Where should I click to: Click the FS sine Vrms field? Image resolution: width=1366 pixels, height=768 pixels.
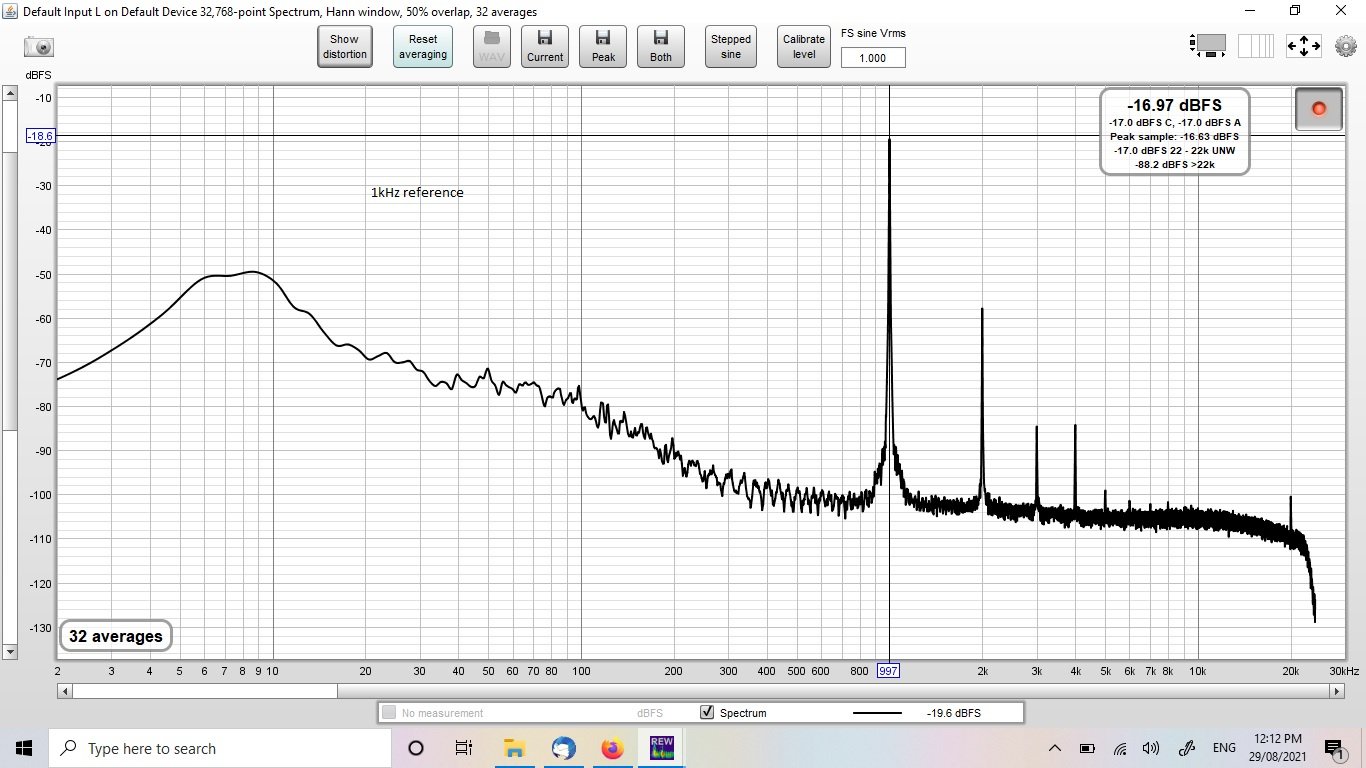point(873,58)
